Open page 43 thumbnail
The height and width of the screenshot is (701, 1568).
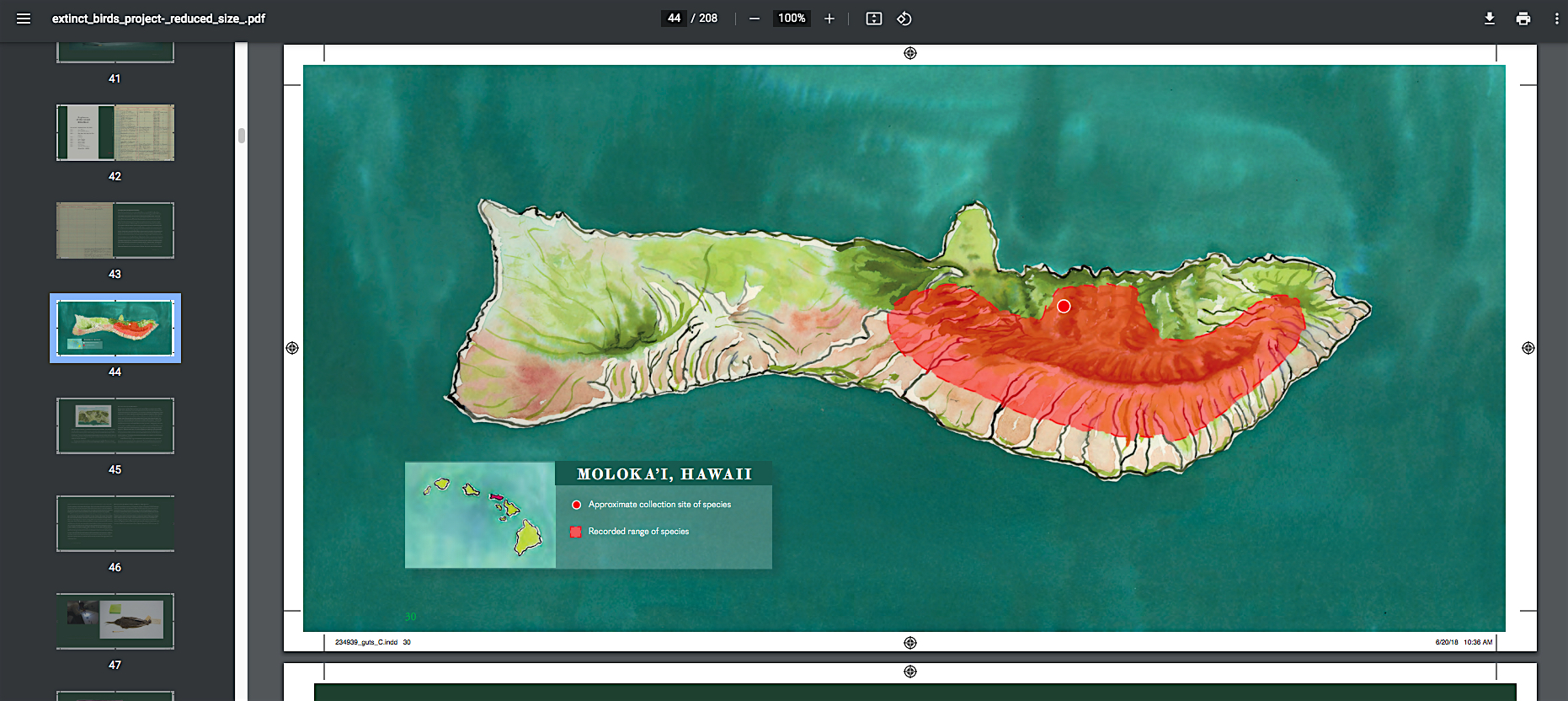(115, 230)
